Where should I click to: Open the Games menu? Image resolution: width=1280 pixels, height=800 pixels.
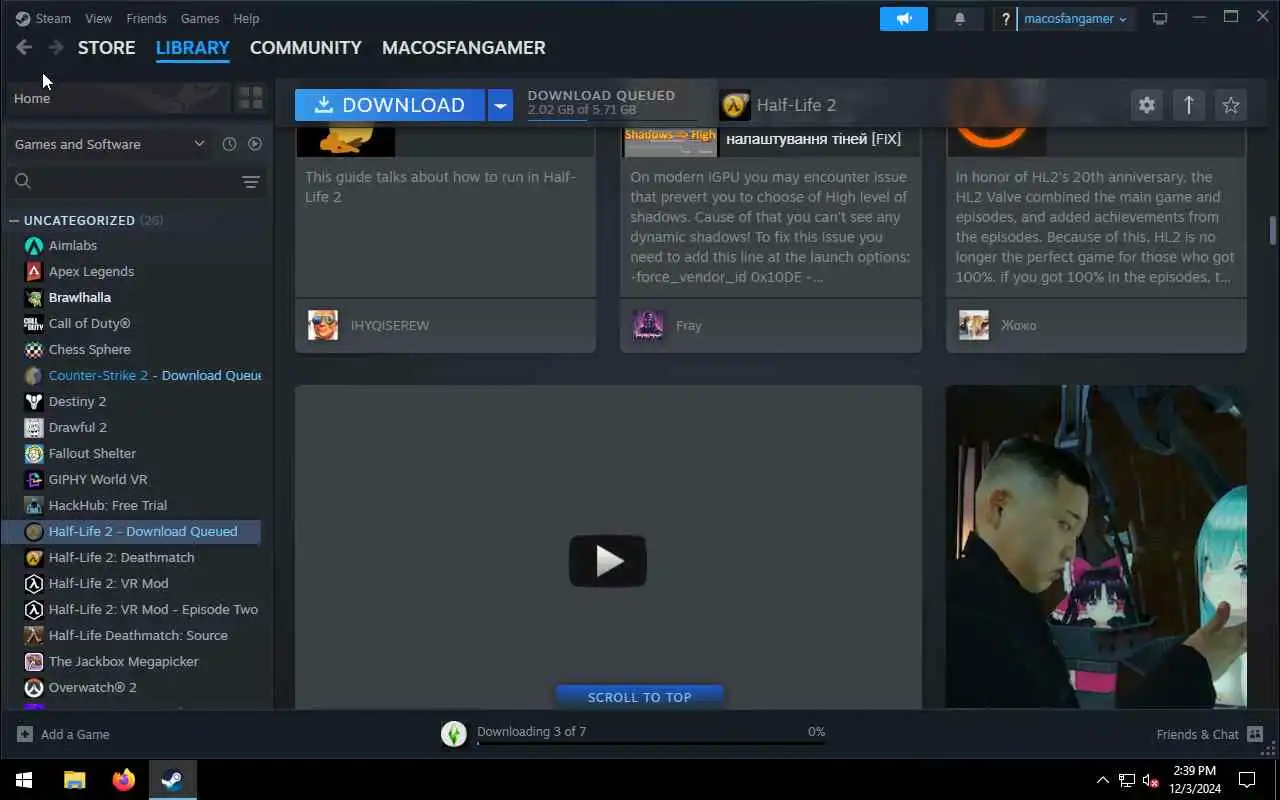[x=200, y=18]
